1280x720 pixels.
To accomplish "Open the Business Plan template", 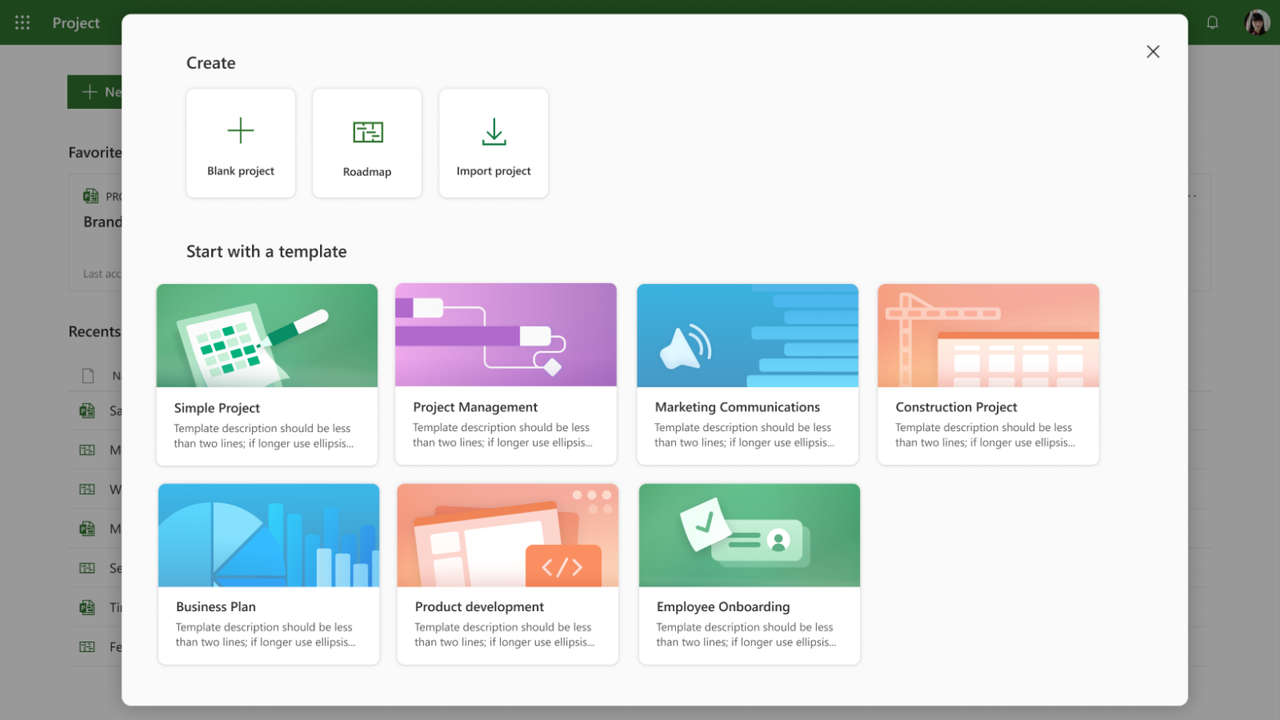I will 267,573.
